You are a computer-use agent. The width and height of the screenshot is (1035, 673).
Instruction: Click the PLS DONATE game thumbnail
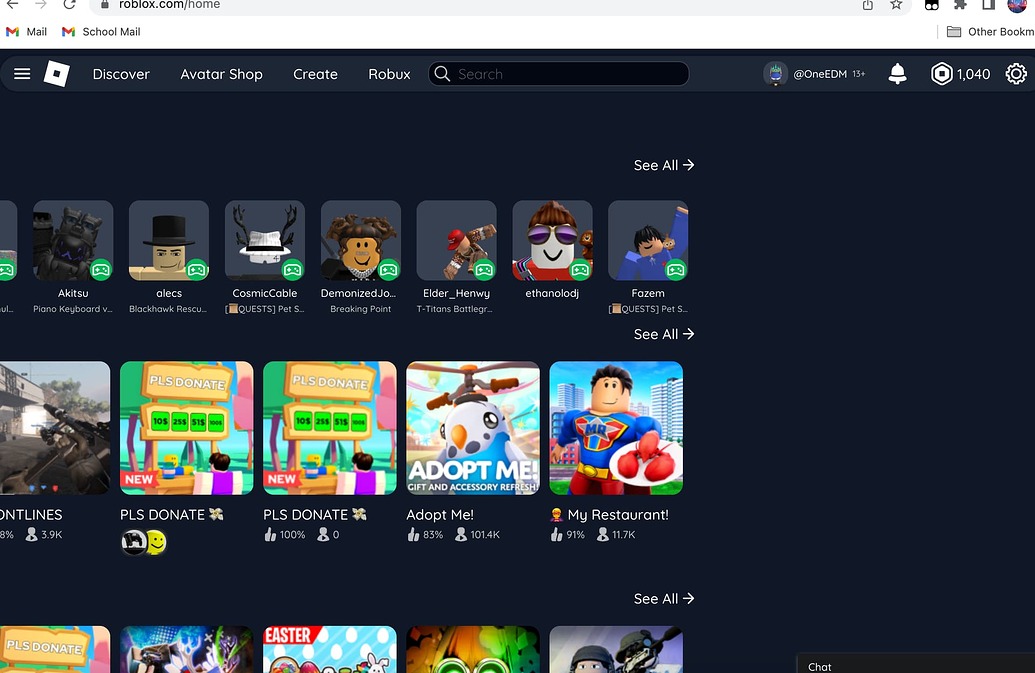tap(186, 428)
